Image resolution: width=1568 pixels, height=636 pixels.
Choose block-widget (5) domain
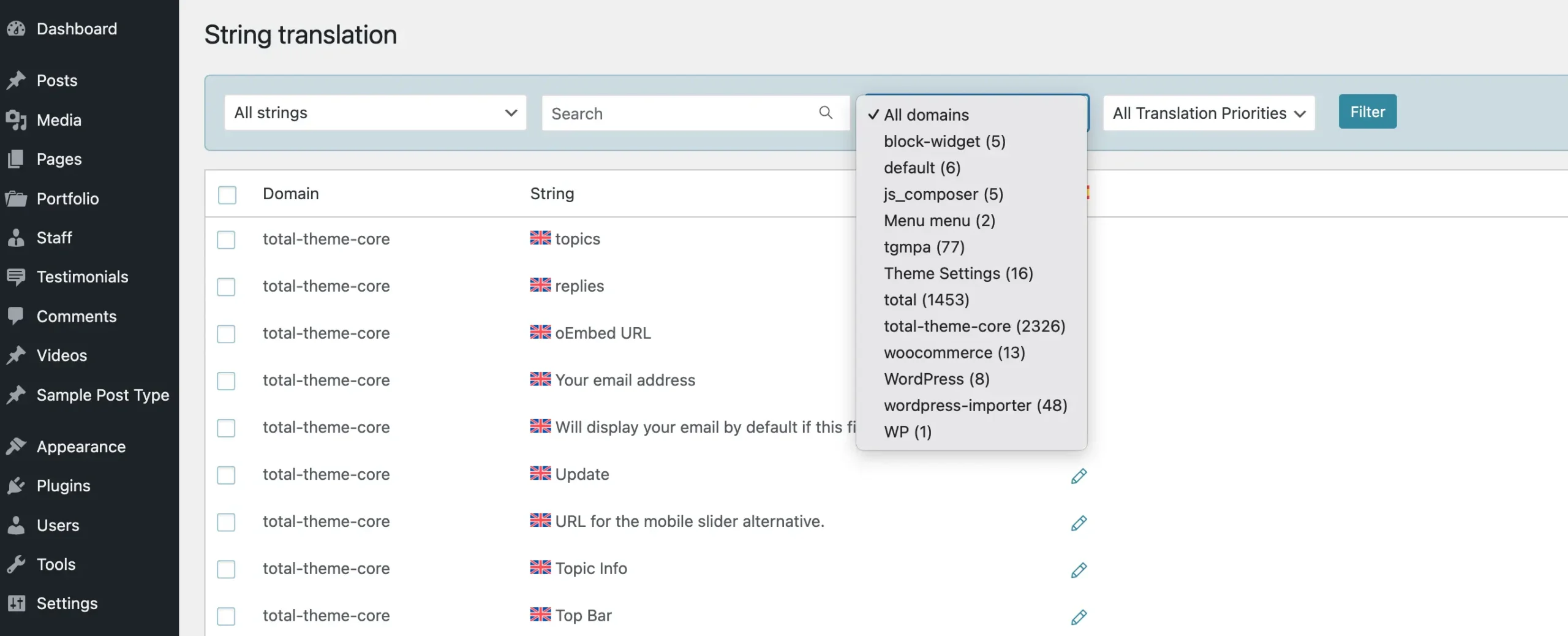pos(971,141)
